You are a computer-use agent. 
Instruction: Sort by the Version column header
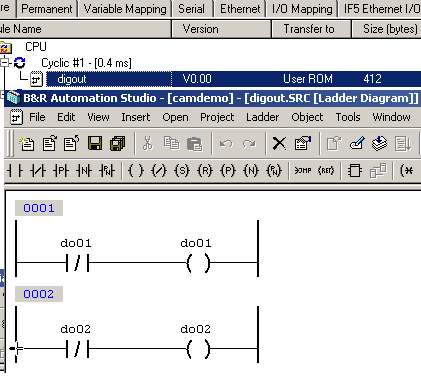click(221, 29)
